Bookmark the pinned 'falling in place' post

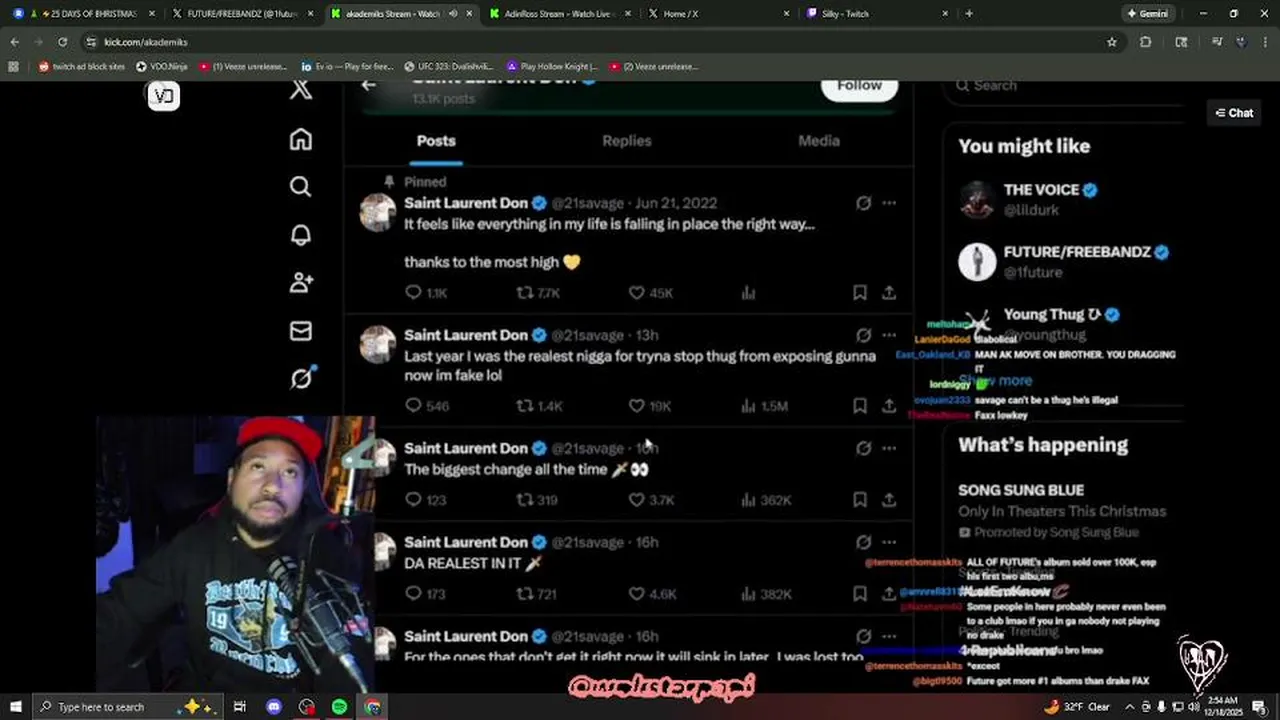point(860,293)
